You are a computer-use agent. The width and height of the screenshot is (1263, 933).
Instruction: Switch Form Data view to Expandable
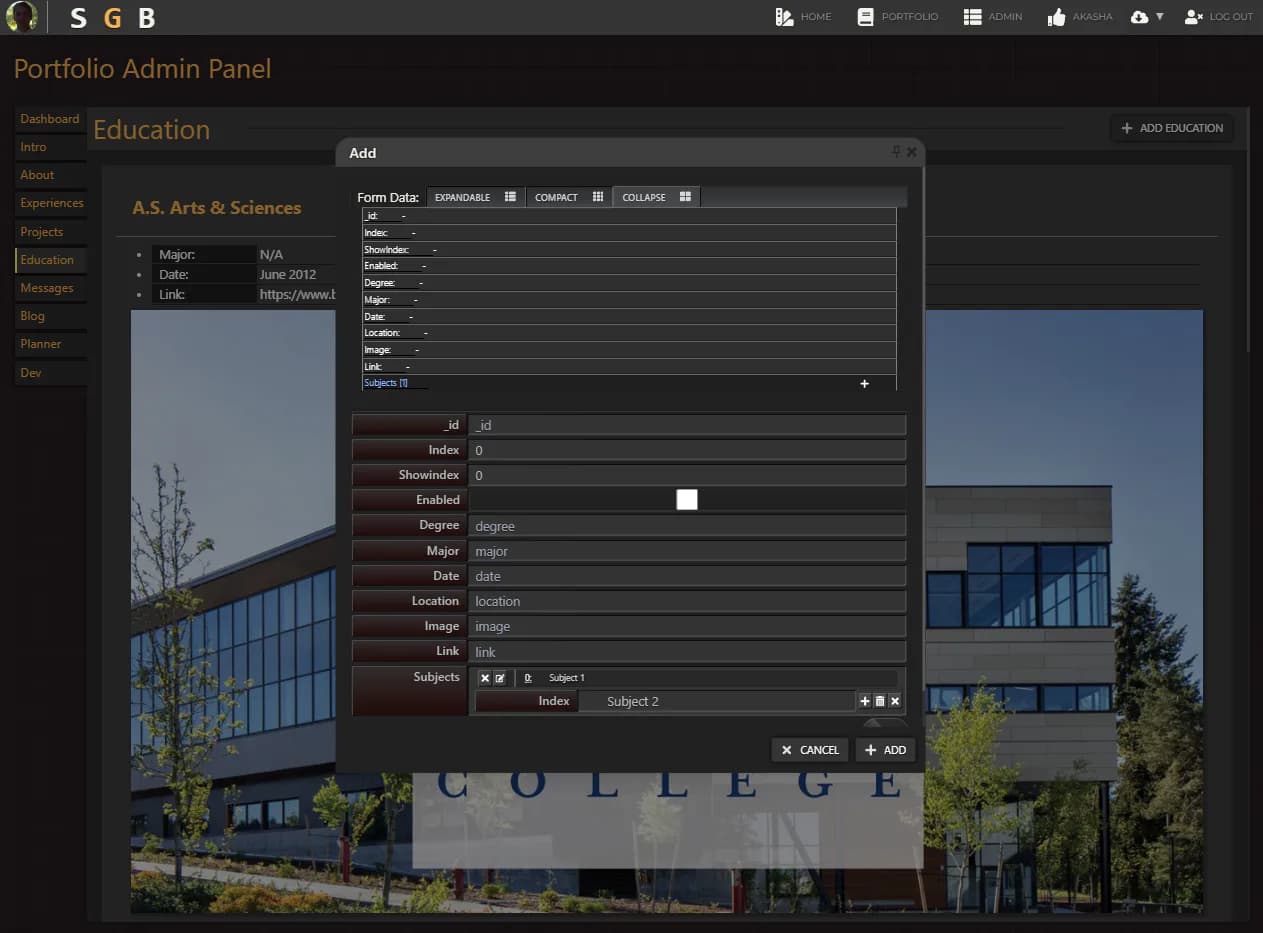[x=475, y=197]
